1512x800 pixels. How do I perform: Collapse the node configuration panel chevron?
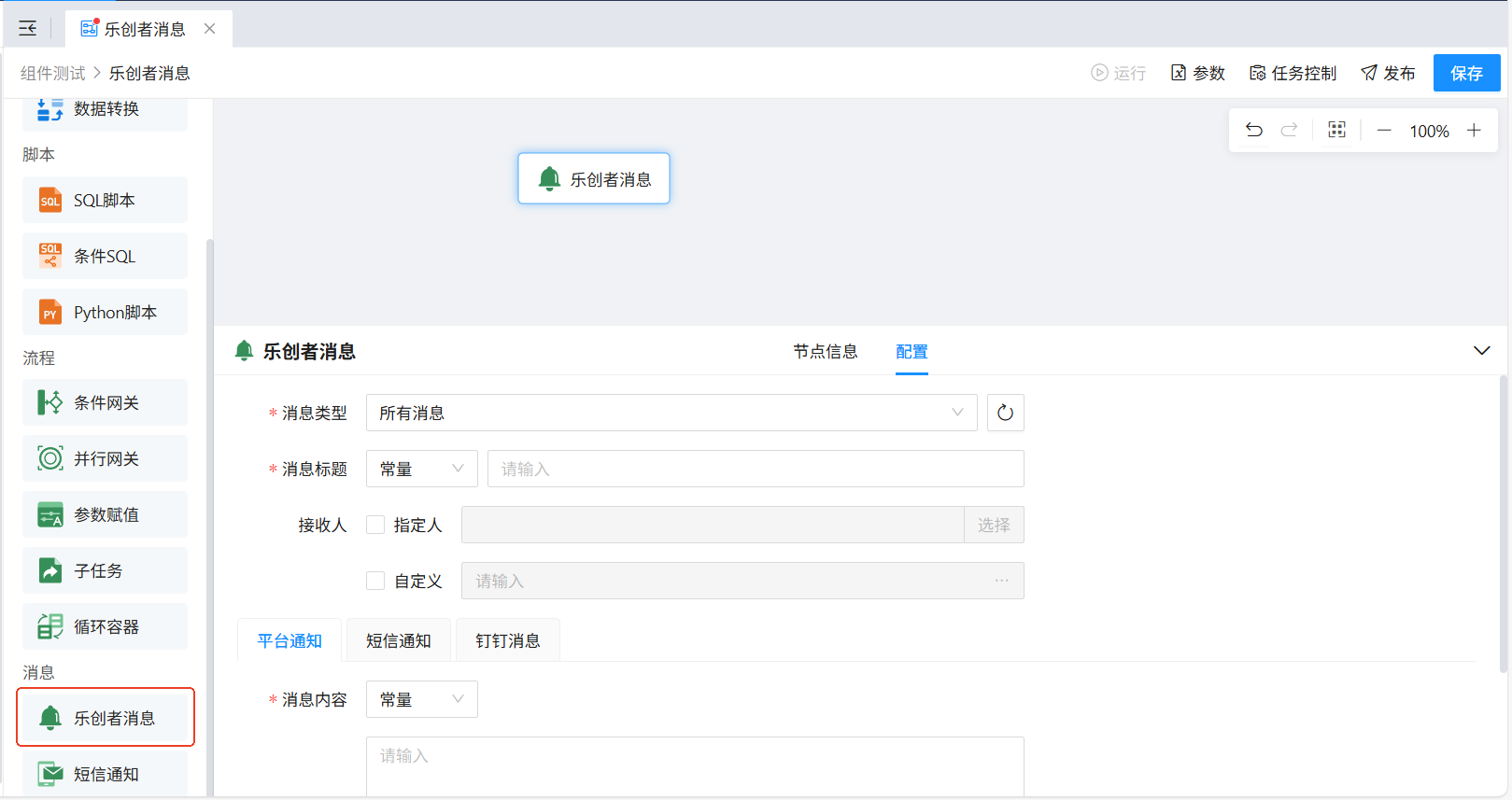click(1481, 351)
